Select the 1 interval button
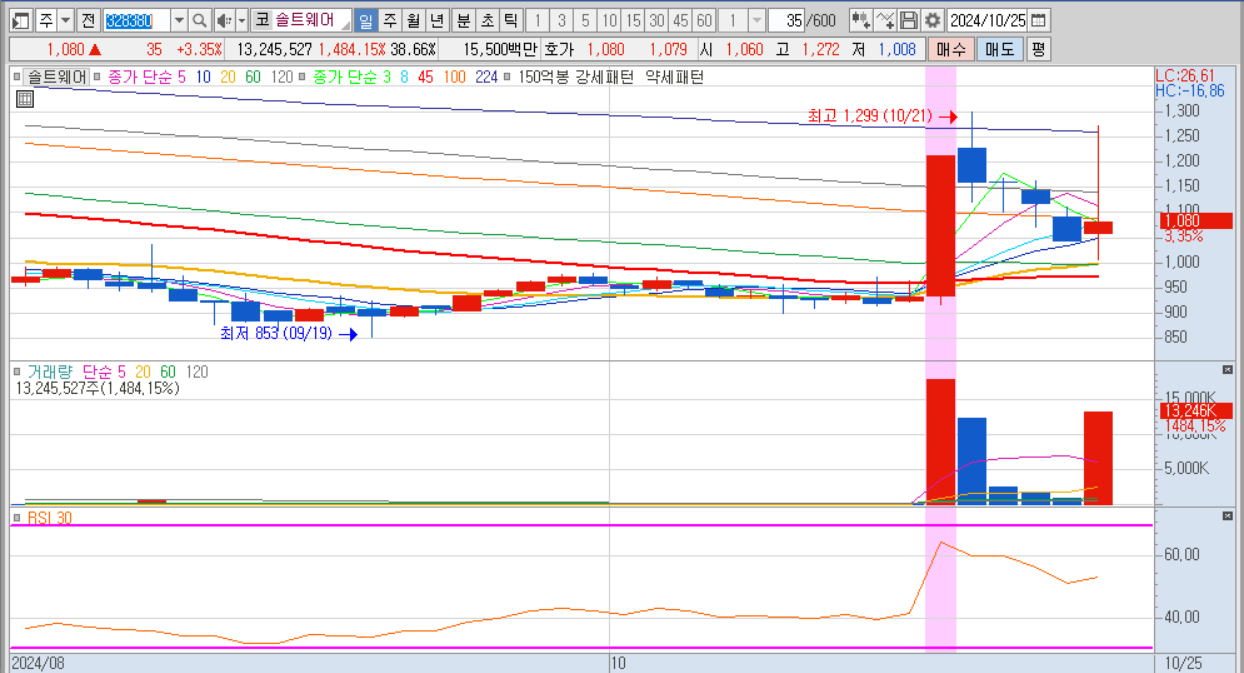Viewport: 1244px width, 673px height. click(537, 20)
